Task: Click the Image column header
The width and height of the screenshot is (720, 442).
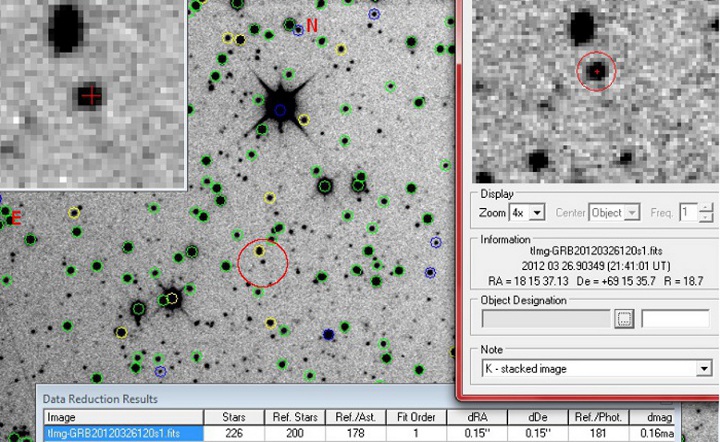Action: [x=124, y=417]
